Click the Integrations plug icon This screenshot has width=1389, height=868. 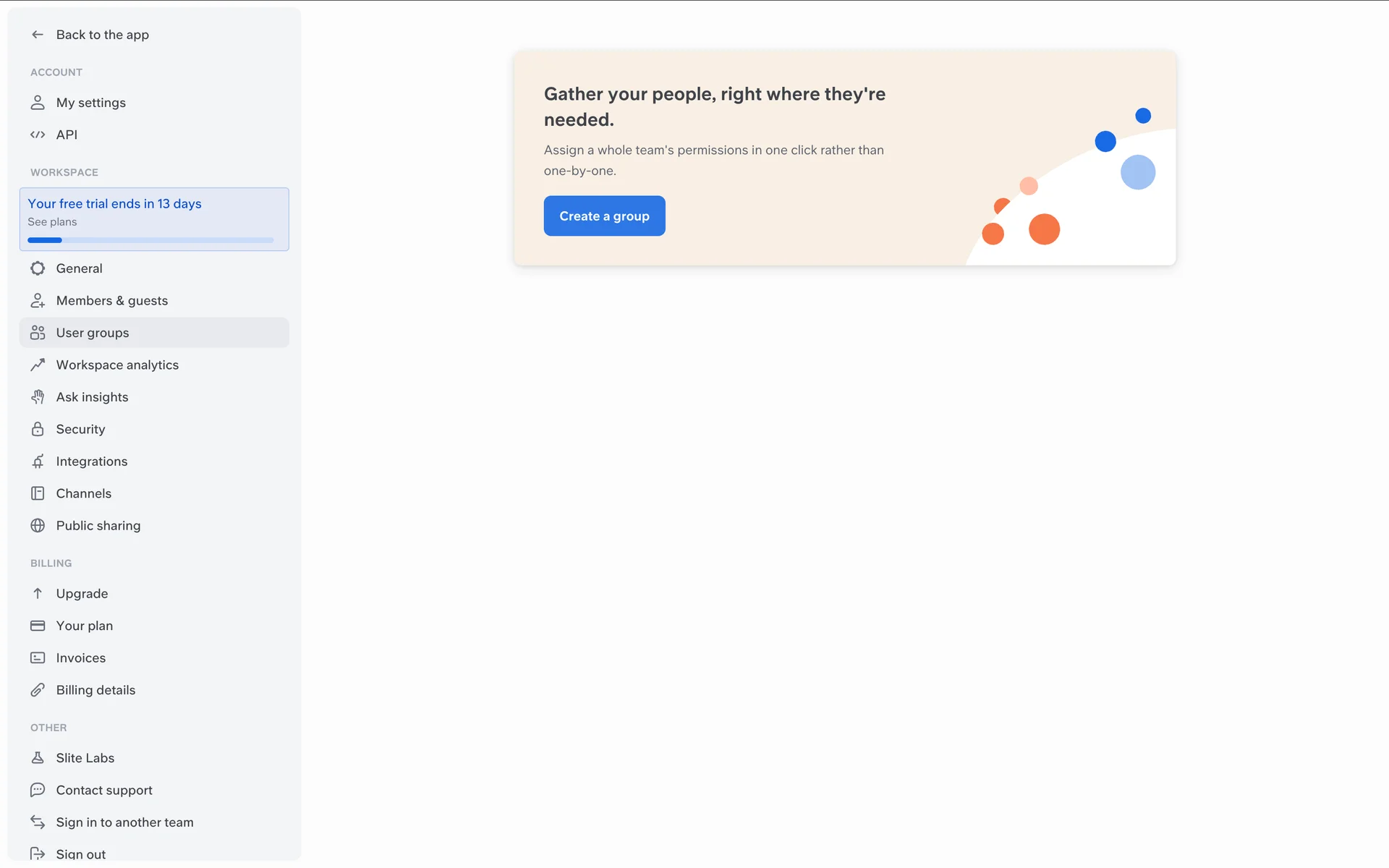(38, 461)
